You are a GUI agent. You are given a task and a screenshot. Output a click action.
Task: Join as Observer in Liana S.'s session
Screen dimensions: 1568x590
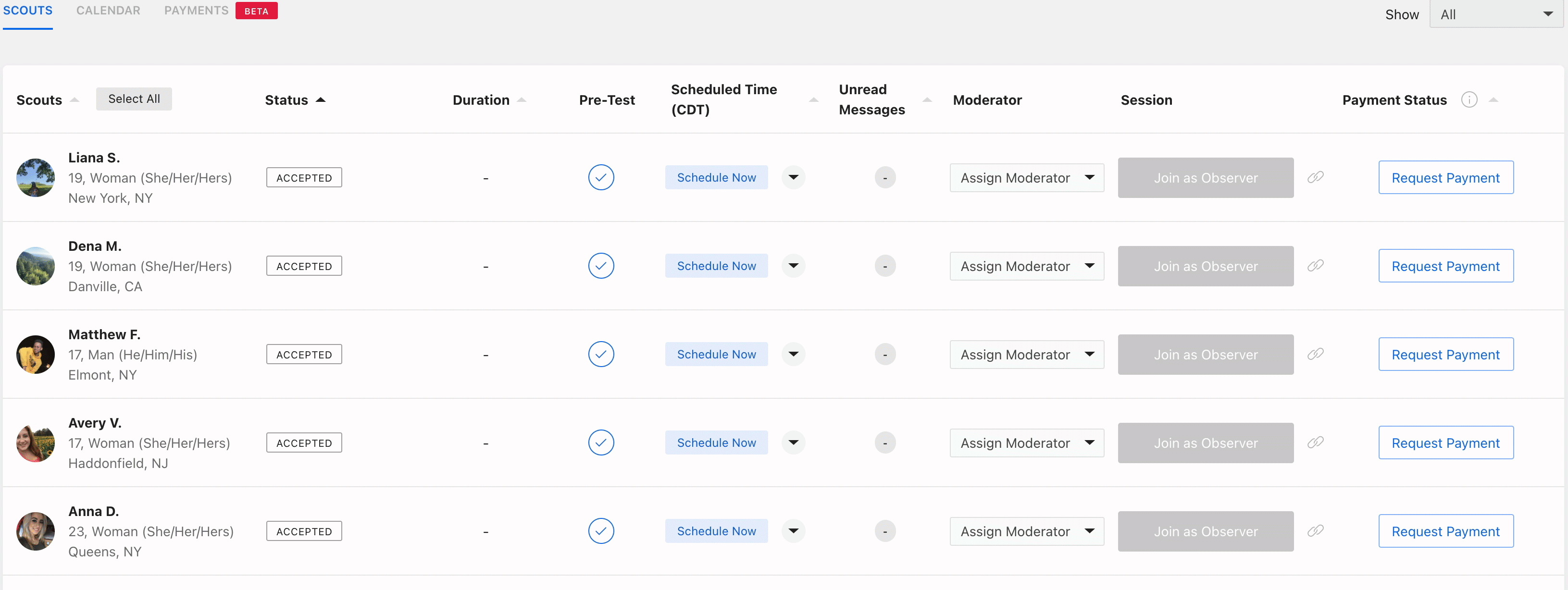1205,178
